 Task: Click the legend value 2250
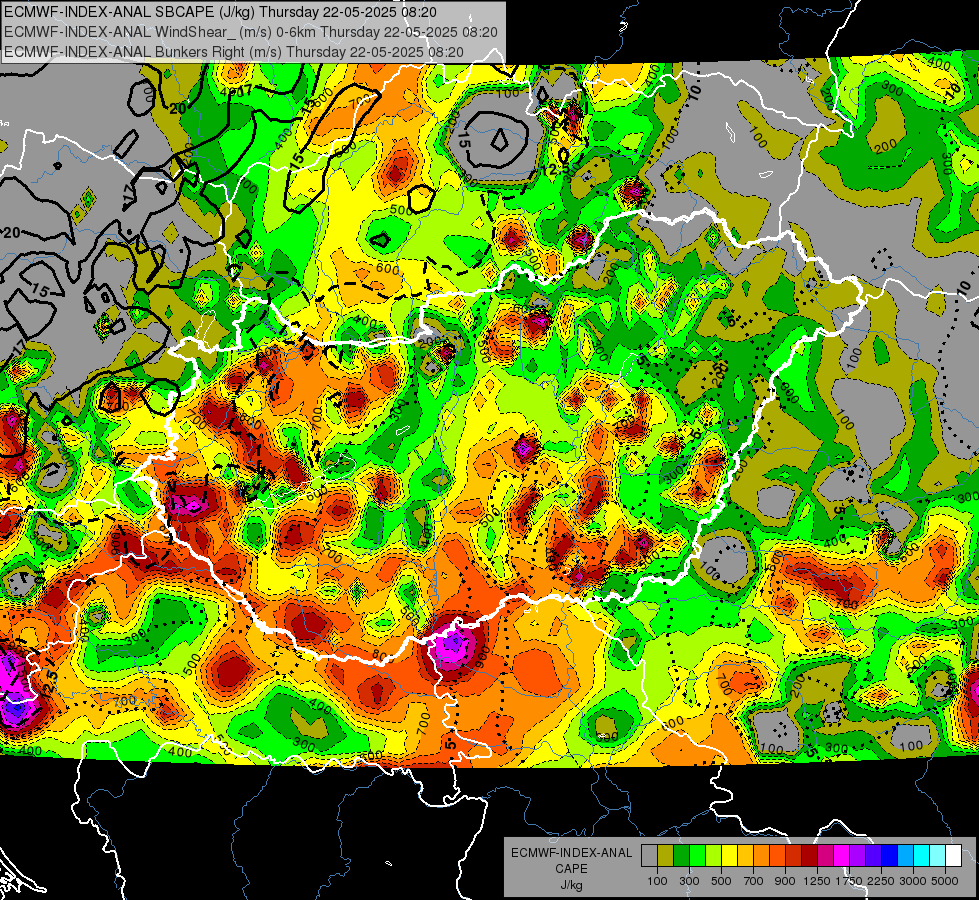click(x=881, y=881)
